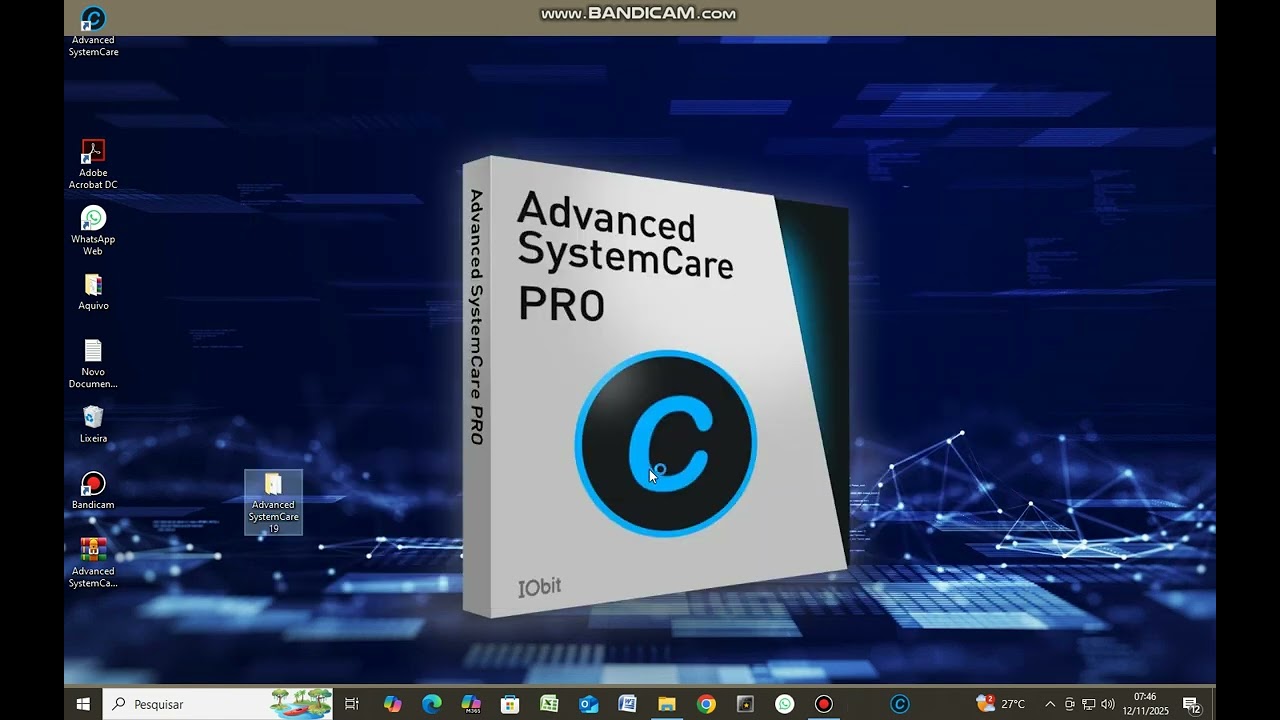Launch Copilot from the taskbar

(x=392, y=704)
